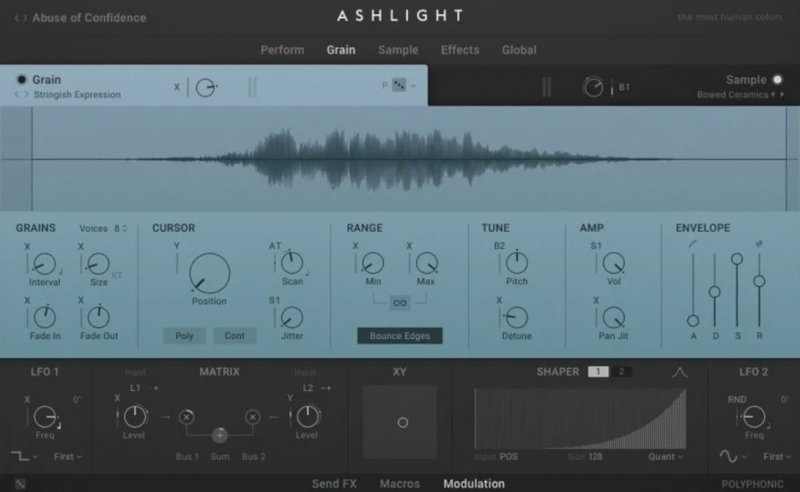Click the Sustain envelope slider handle
The height and width of the screenshot is (492, 800).
pos(737,258)
